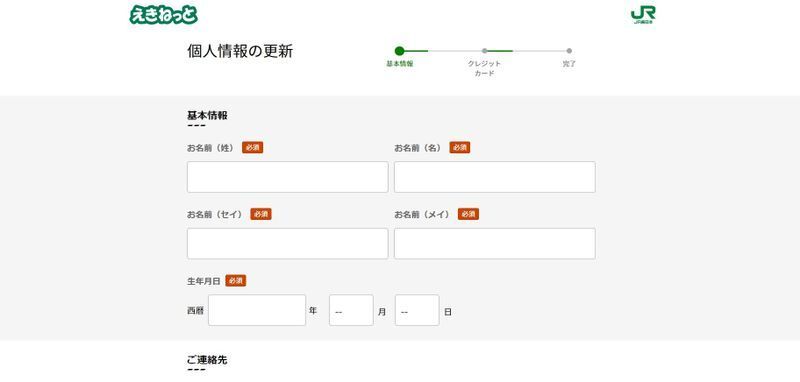Select the birth year 西暦 field
800x382 pixels.
[257, 310]
